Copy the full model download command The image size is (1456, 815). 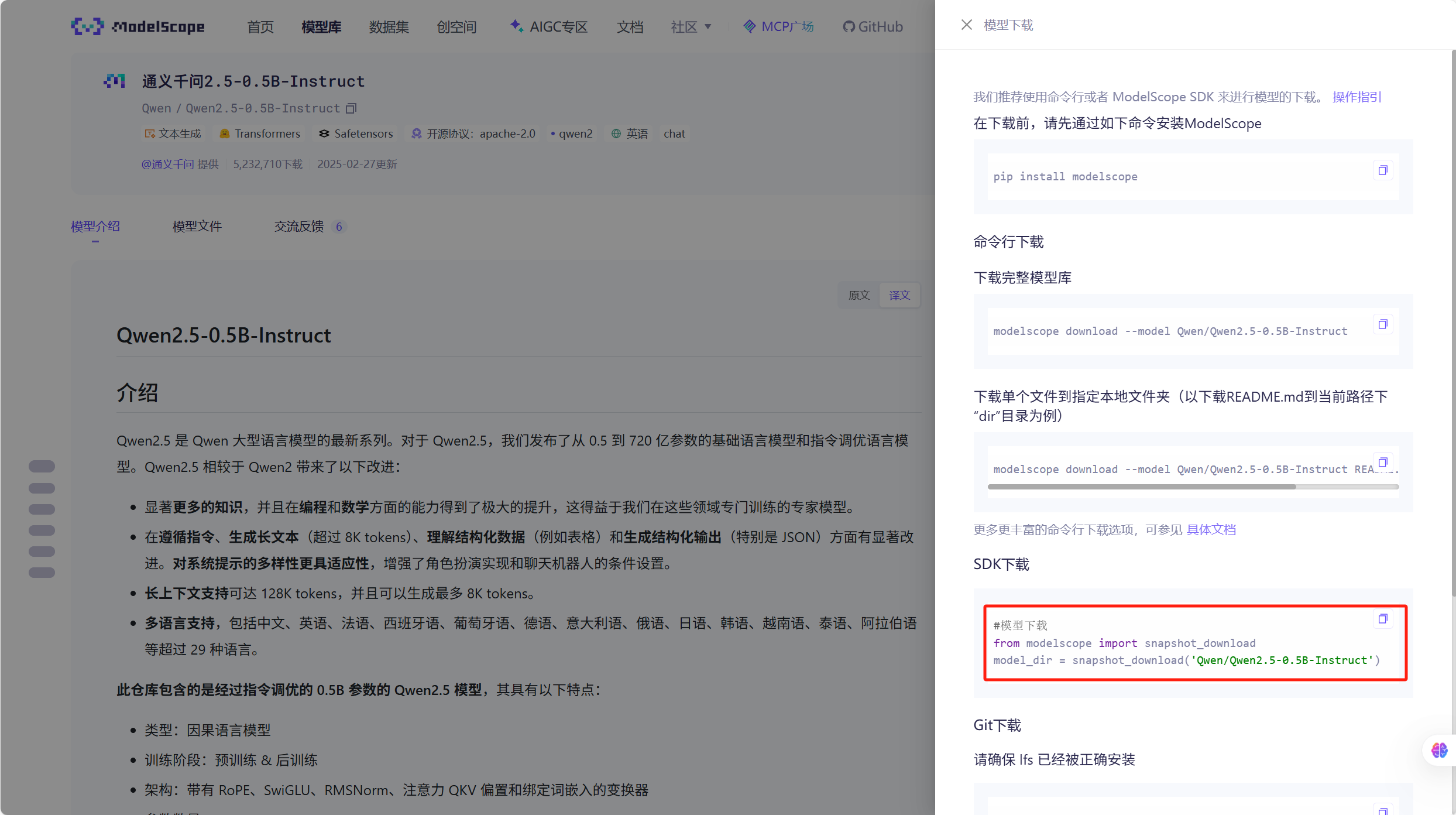1383,324
